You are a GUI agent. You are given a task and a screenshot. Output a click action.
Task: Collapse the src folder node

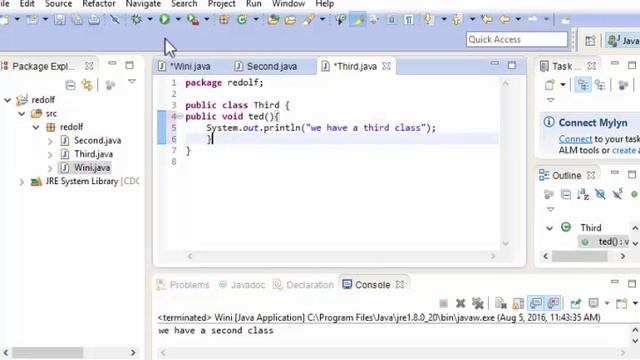(22, 114)
